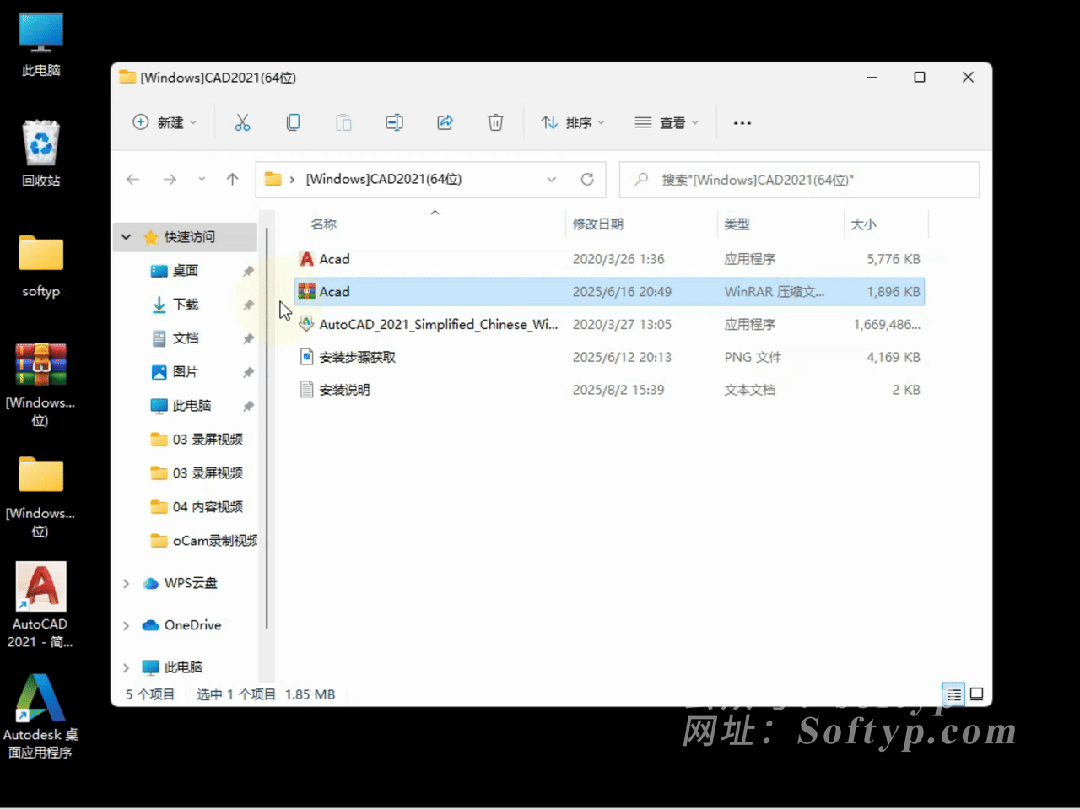Expand the address bar history dropdown
The height and width of the screenshot is (810, 1080).
pos(551,179)
